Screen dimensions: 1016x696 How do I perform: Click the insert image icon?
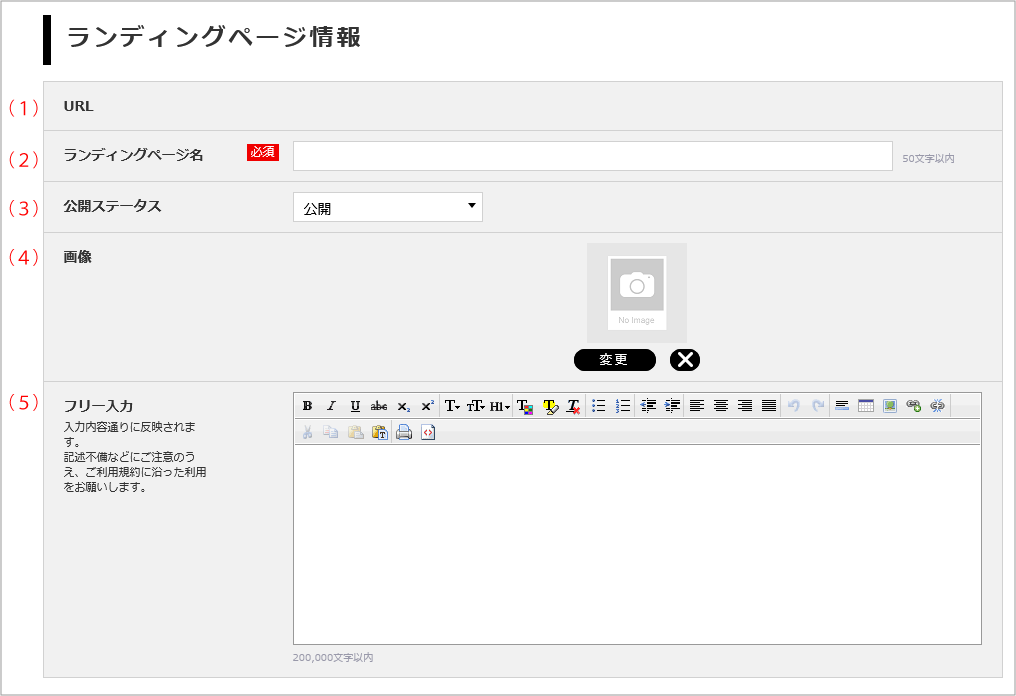coord(888,405)
